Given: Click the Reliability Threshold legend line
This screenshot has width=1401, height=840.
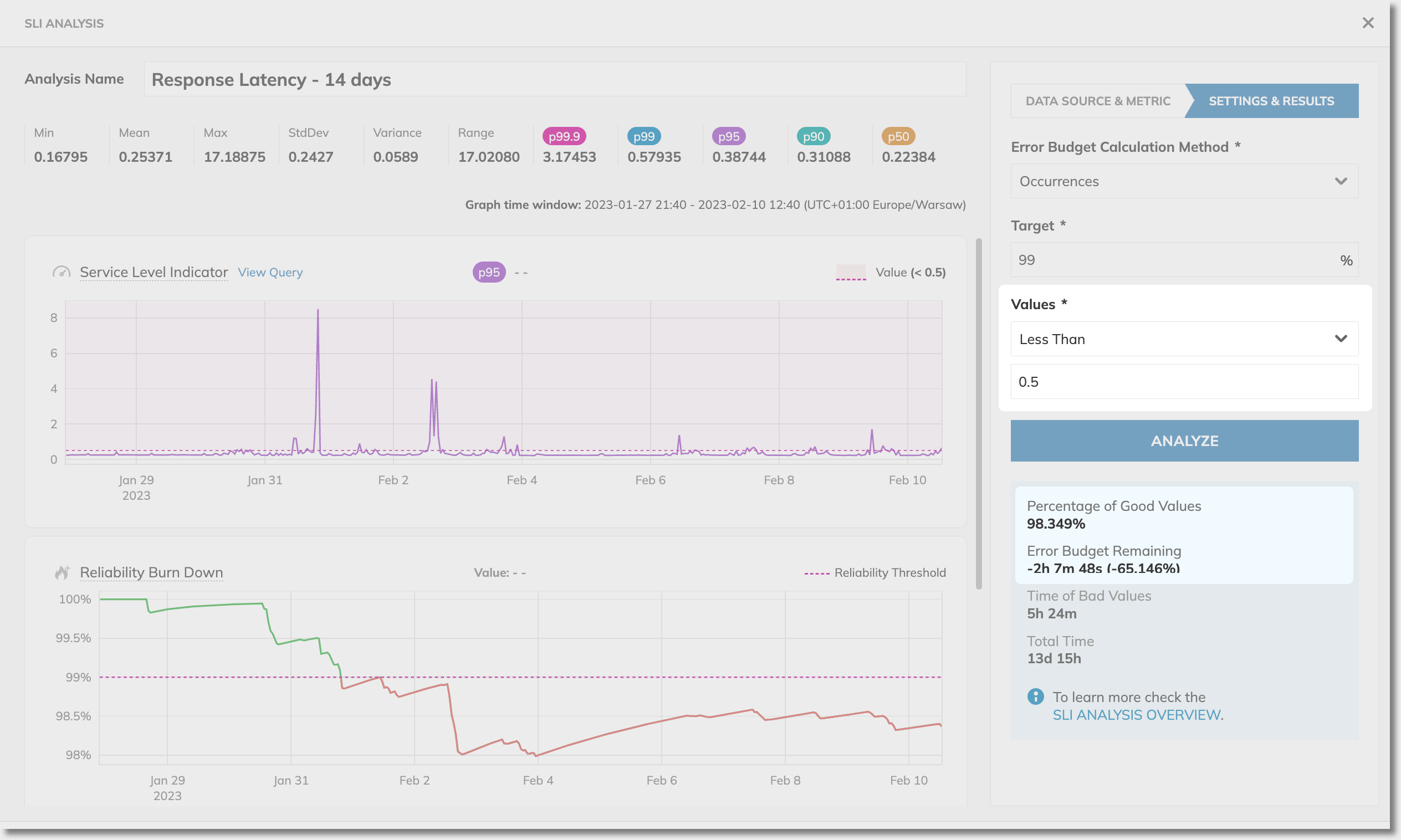Looking at the screenshot, I should pyautogui.click(x=817, y=573).
